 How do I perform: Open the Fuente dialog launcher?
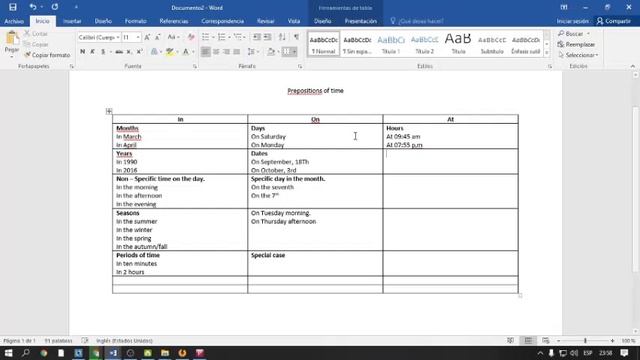pos(195,66)
